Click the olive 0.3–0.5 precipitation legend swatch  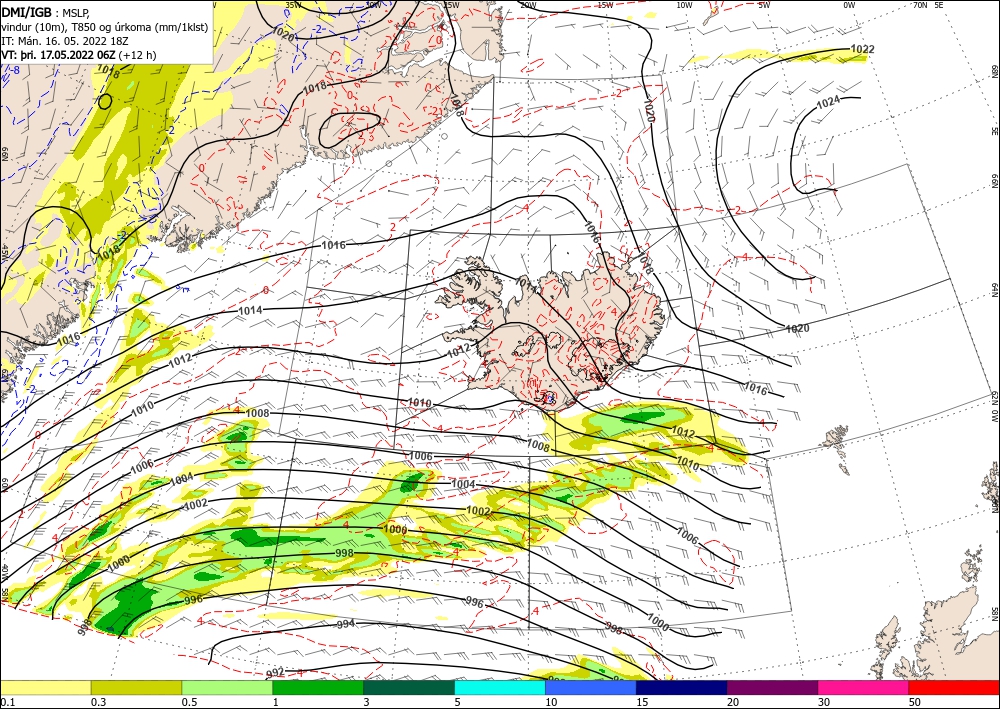tap(136, 687)
